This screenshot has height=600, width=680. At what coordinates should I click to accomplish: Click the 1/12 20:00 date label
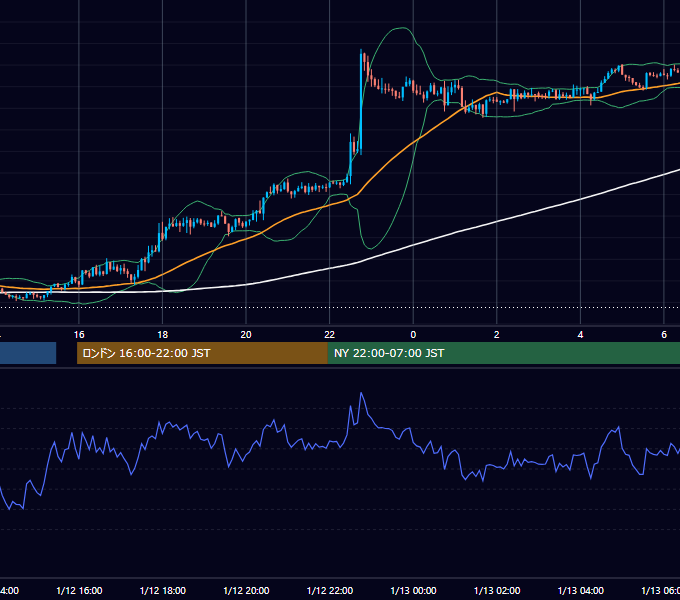tap(246, 590)
